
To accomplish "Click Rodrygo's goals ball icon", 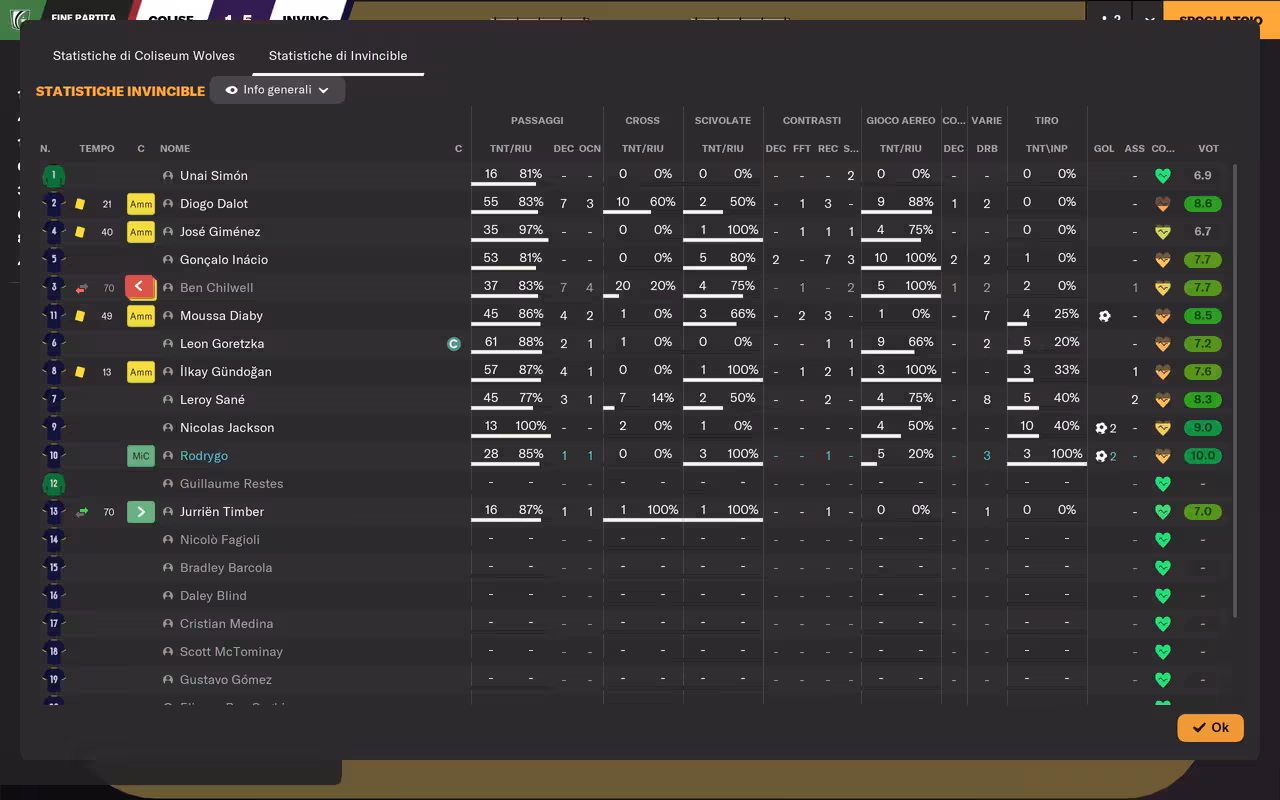I will tap(1101, 456).
